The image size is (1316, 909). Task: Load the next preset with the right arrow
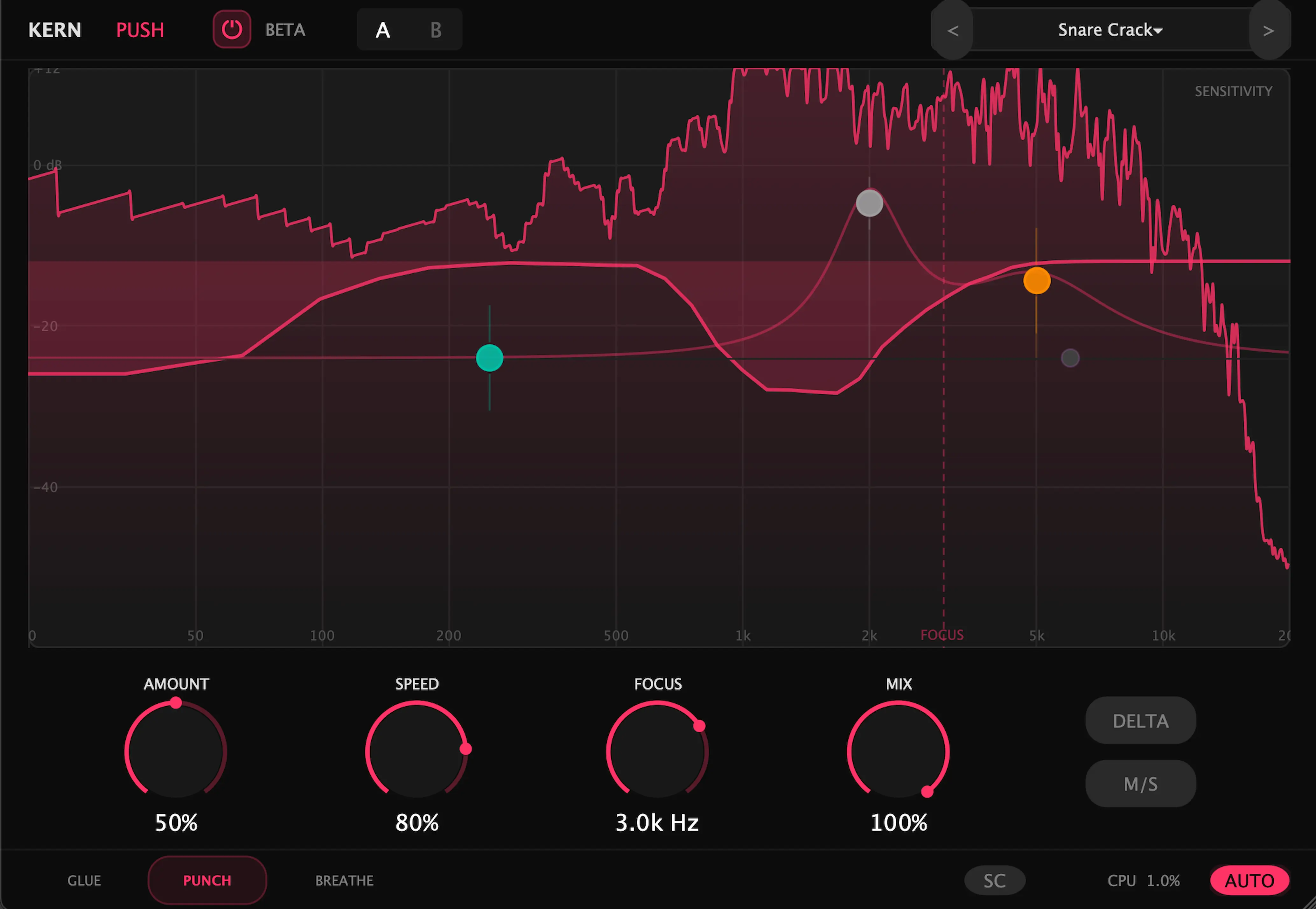point(1269,30)
